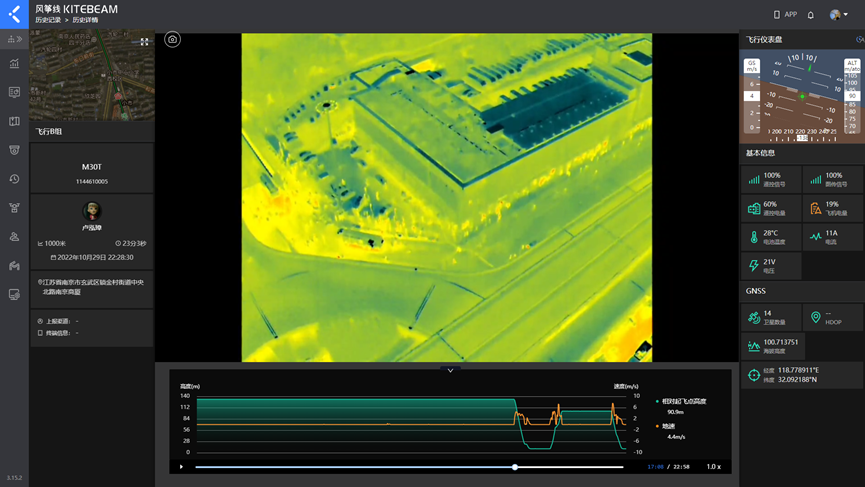
Task: Open the map icon in the left sidebar
Action: (14, 121)
